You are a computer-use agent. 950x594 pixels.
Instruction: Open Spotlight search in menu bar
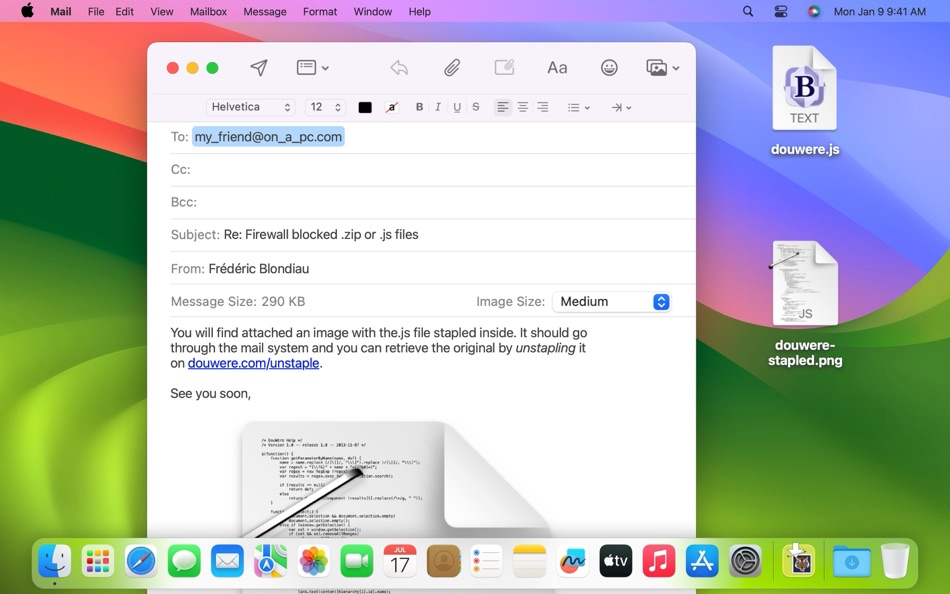click(748, 12)
